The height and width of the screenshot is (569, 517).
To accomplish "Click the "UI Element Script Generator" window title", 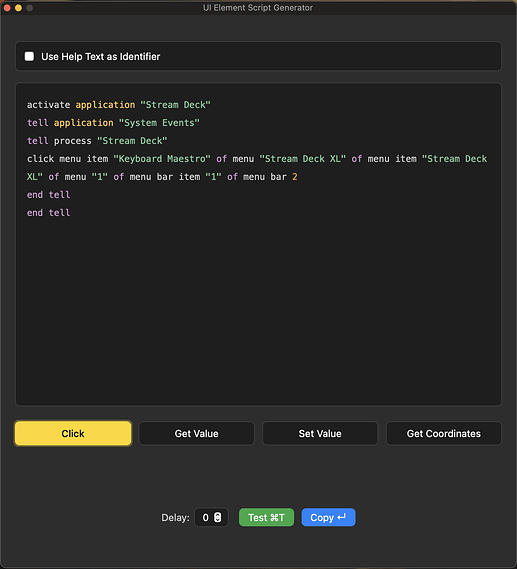I will (x=258, y=8).
